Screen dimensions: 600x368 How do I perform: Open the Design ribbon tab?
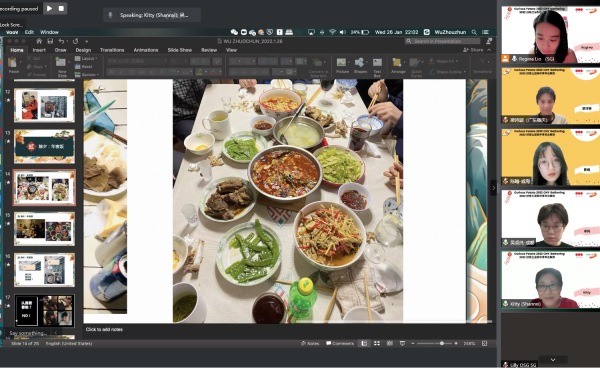point(83,50)
